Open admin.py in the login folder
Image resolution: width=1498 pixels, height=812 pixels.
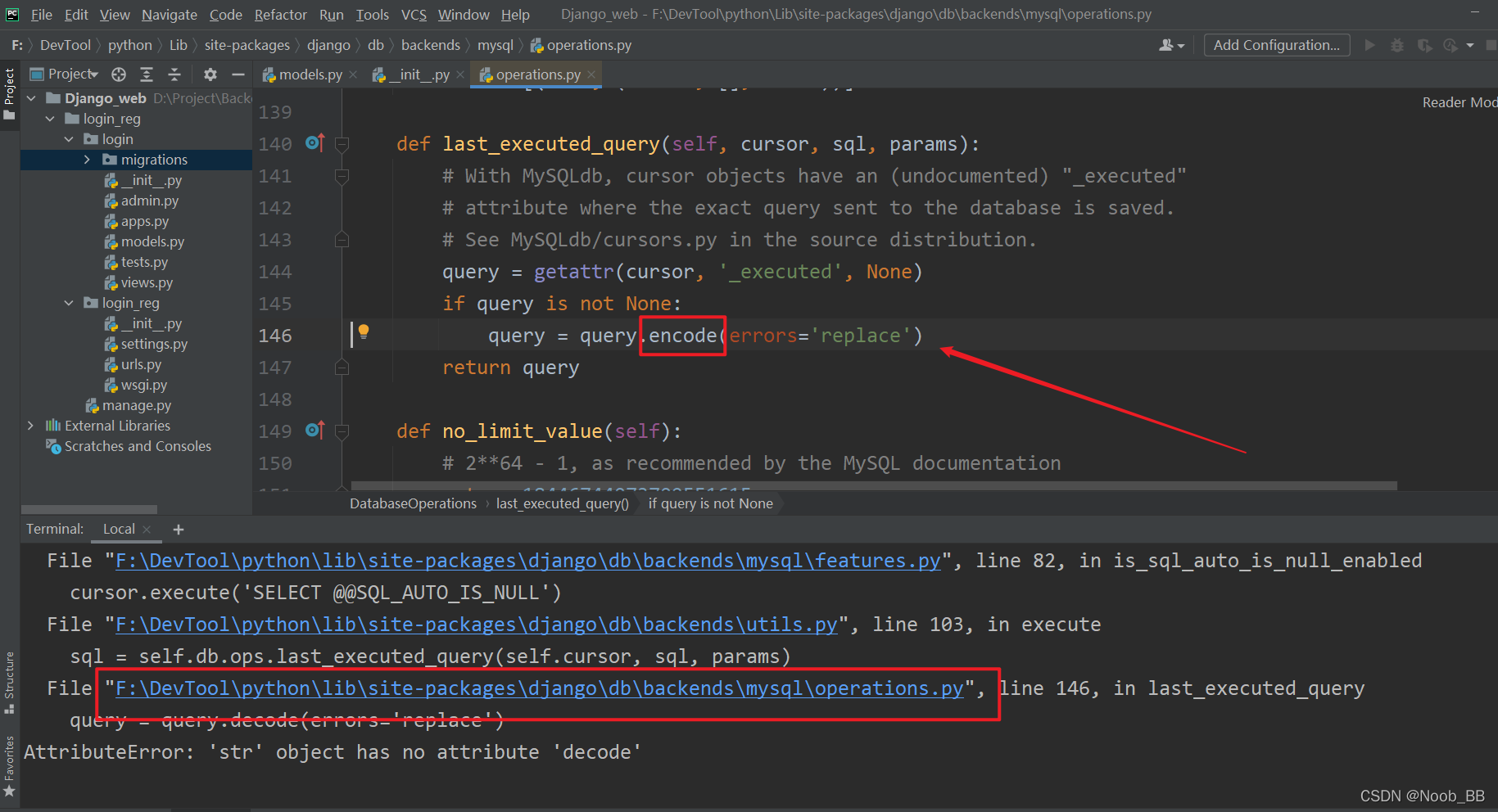point(142,201)
